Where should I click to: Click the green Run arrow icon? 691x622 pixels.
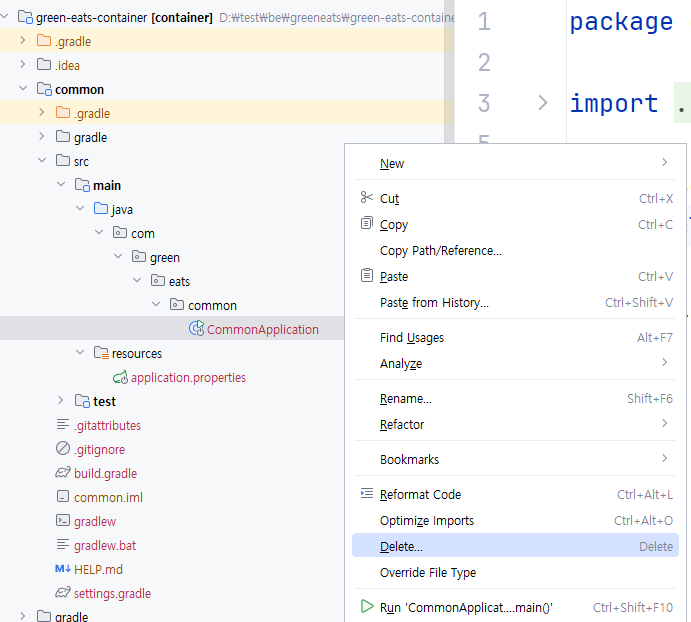tap(366, 607)
